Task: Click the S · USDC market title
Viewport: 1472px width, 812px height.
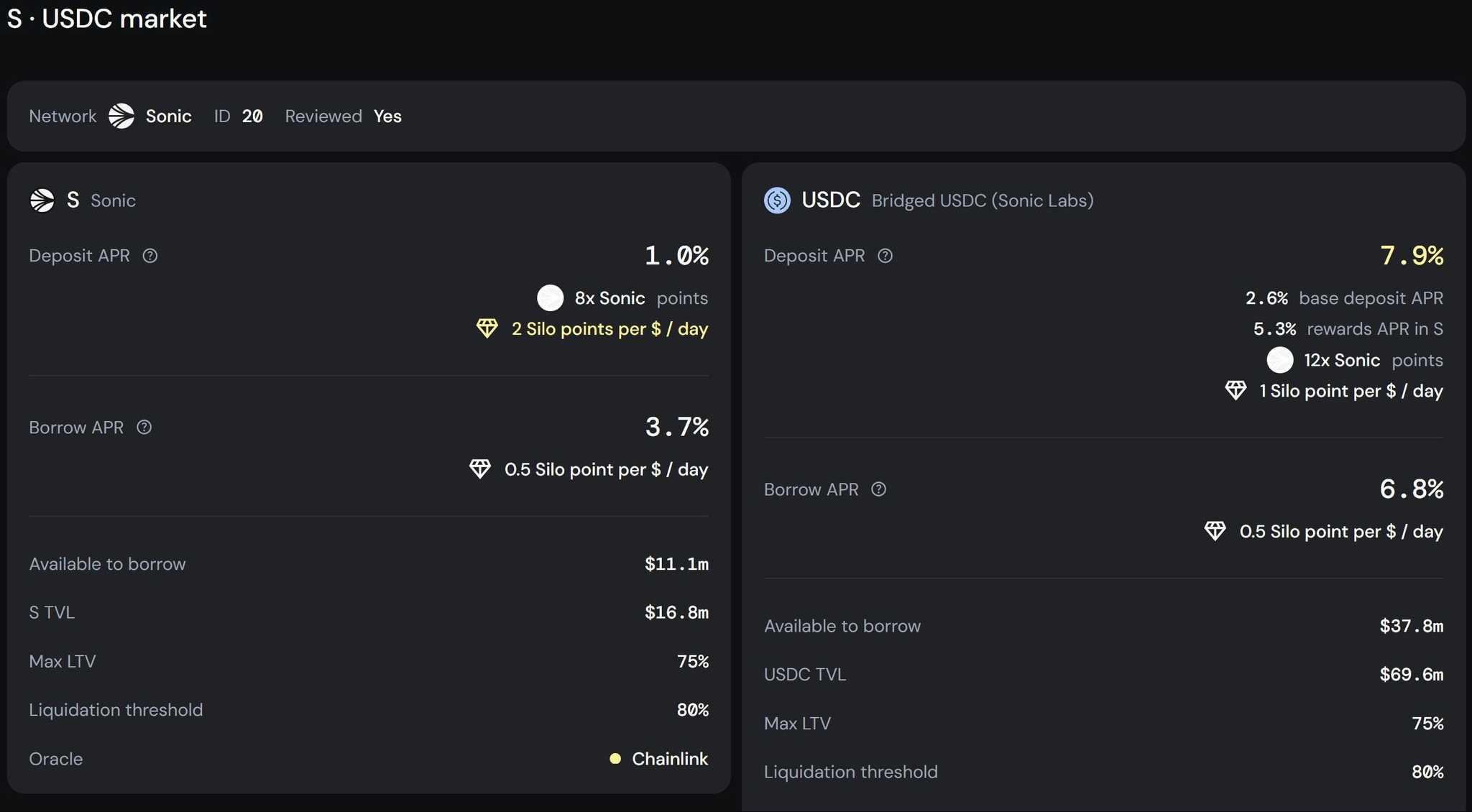Action: click(x=107, y=19)
